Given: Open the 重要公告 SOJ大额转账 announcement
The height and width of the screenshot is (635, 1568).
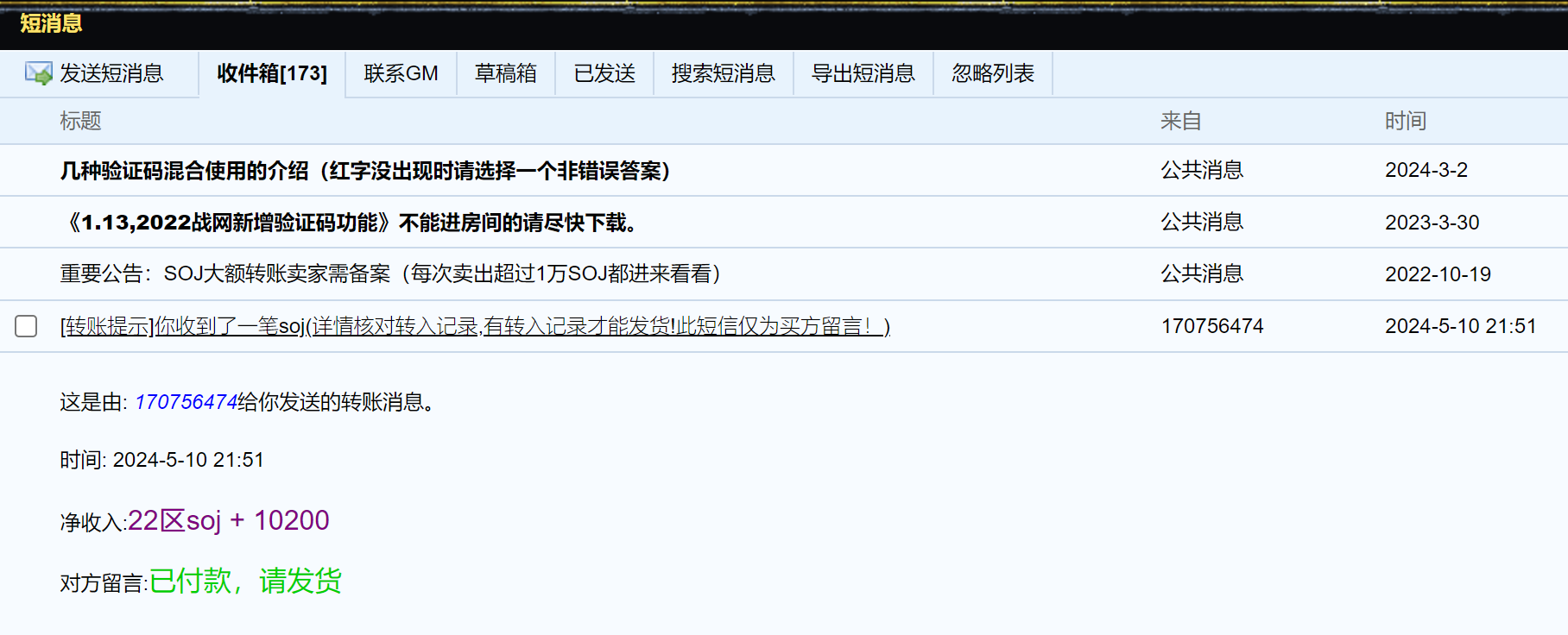Looking at the screenshot, I should pos(390,274).
